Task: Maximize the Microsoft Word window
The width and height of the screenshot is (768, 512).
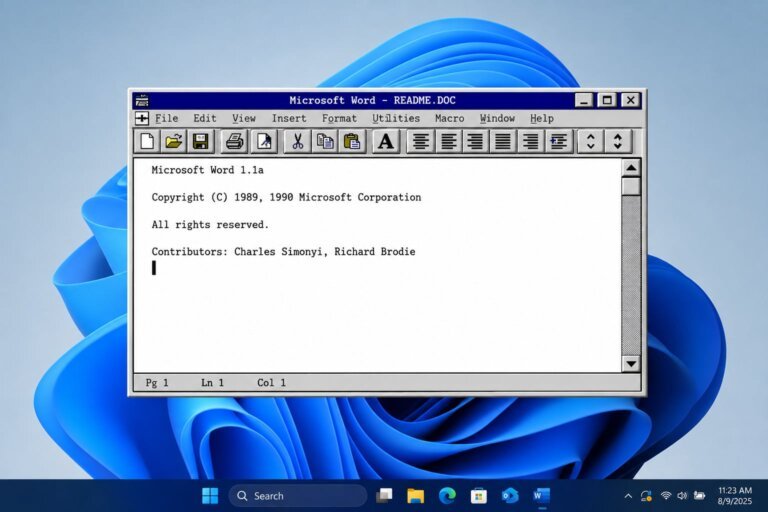Action: pyautogui.click(x=607, y=100)
